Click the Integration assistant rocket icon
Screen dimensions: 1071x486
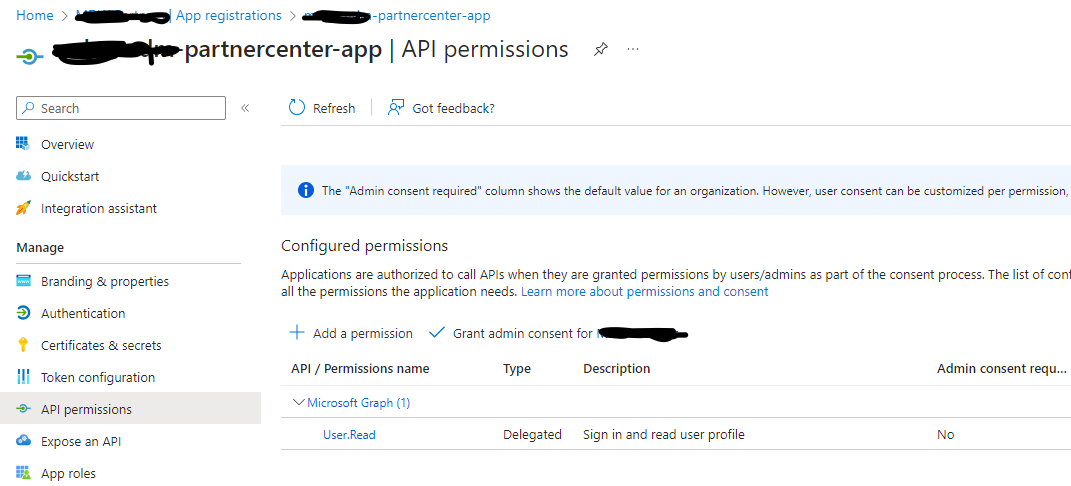point(24,208)
